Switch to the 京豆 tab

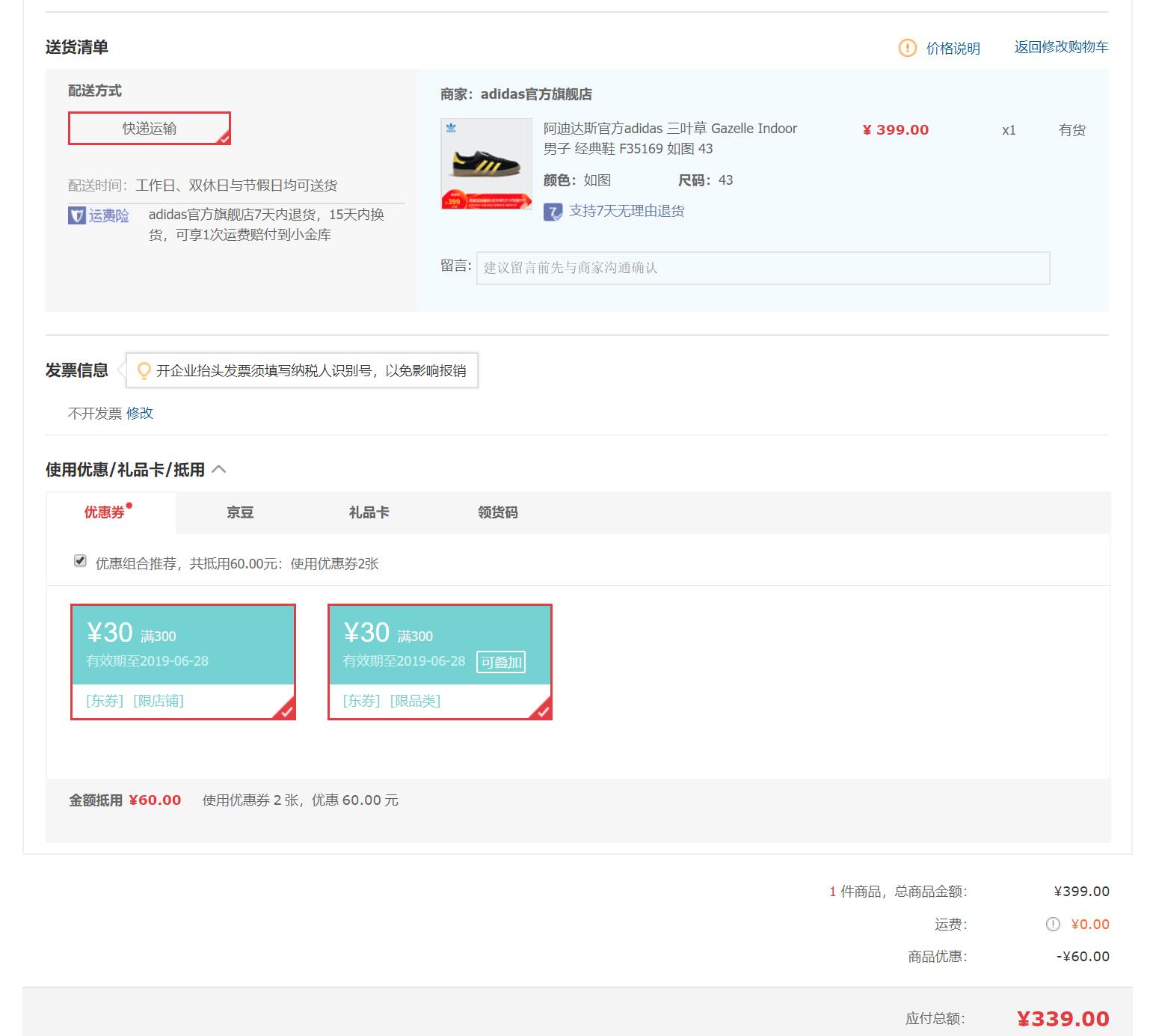(240, 512)
